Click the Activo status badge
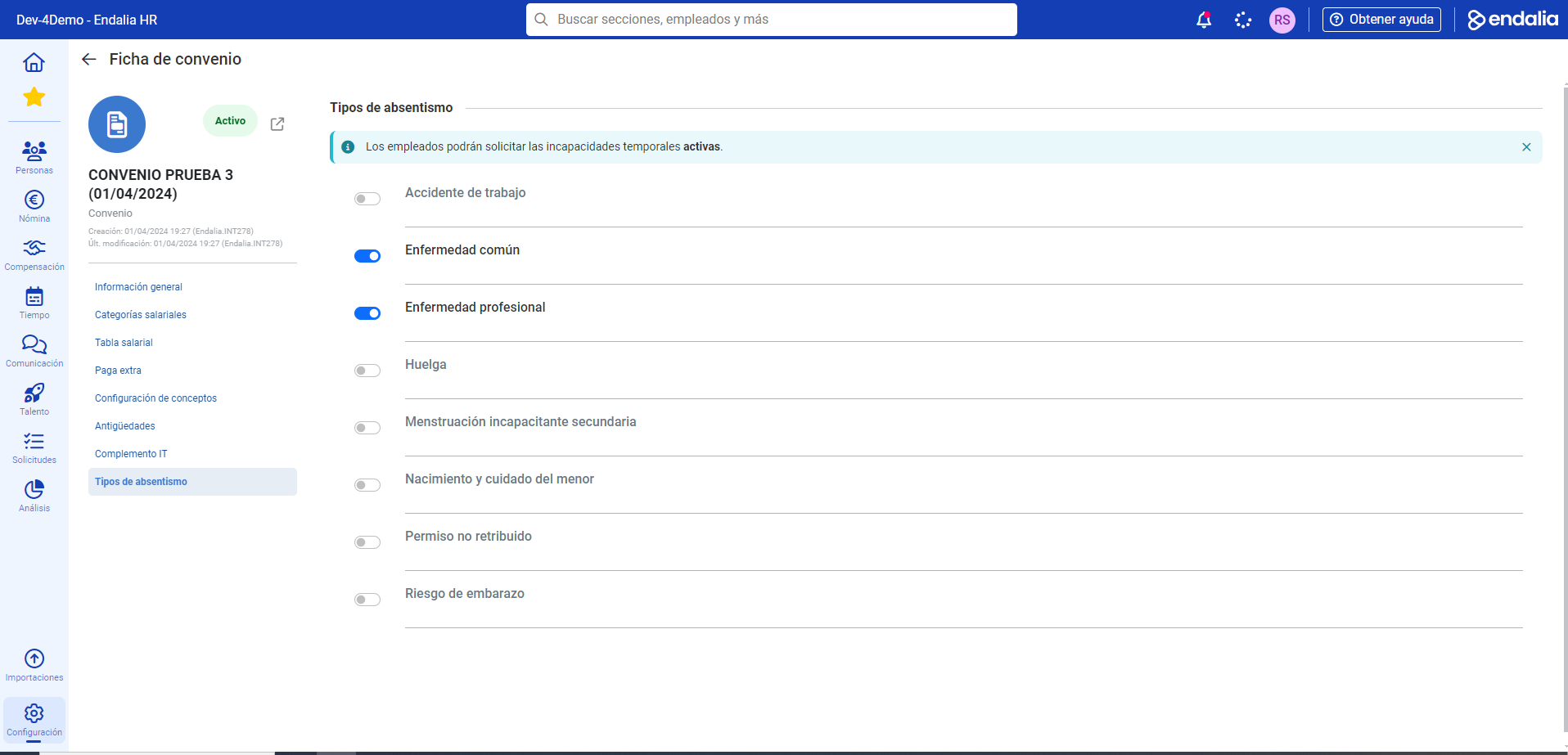The width and height of the screenshot is (1568, 755). (230, 121)
